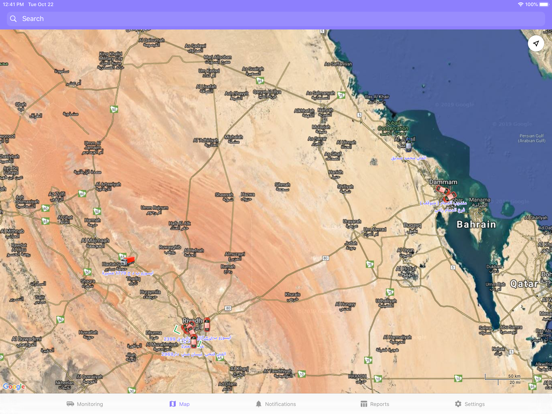The width and height of the screenshot is (552, 414).
Task: Open the Notifications tab
Action: tap(276, 404)
